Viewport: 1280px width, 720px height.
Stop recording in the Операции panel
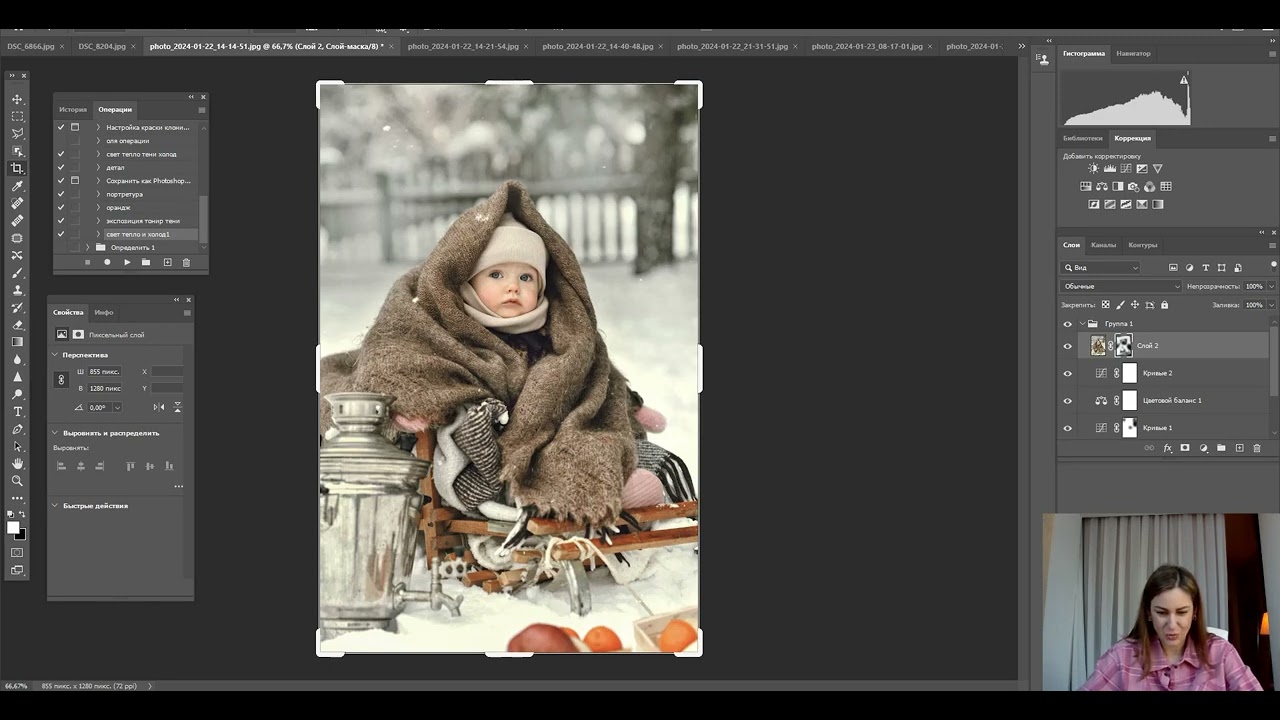pyautogui.click(x=87, y=262)
